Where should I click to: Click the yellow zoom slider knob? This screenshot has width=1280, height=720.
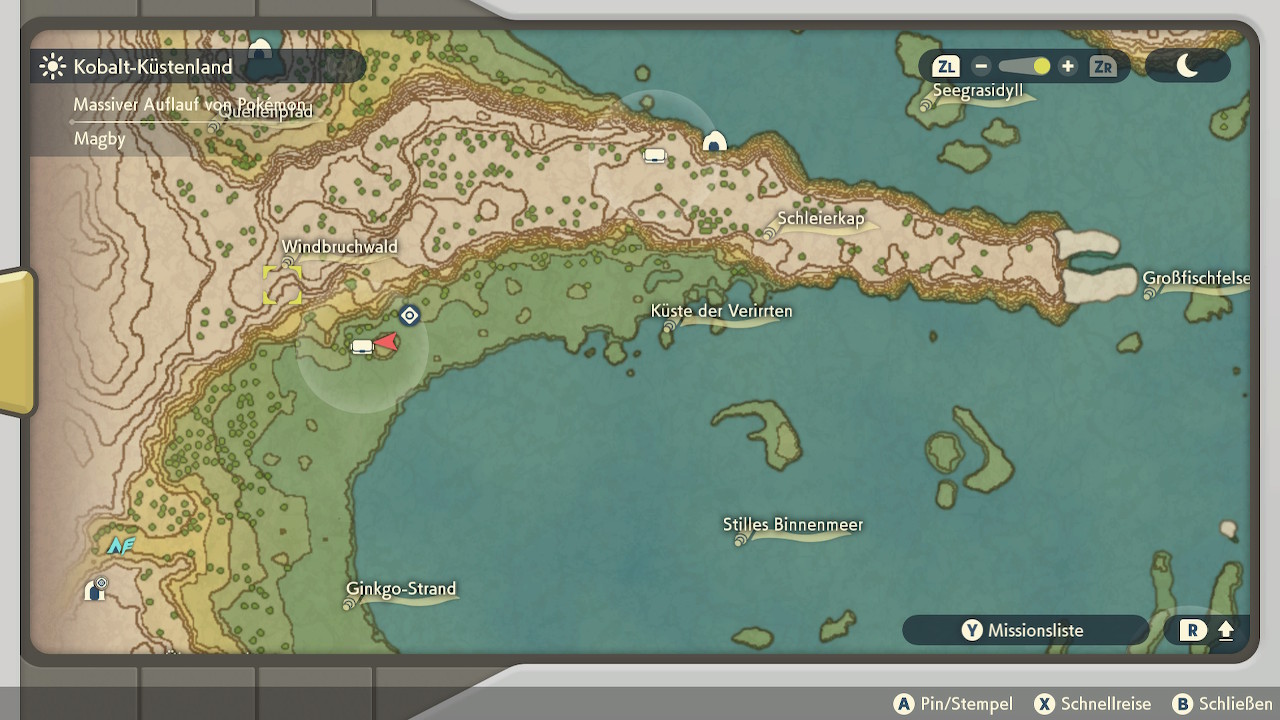[1041, 66]
